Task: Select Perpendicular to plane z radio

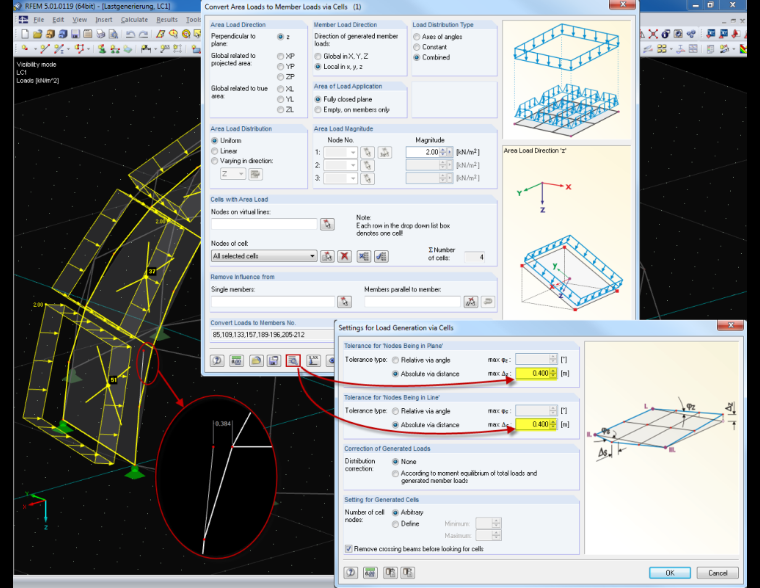Action: (281, 37)
